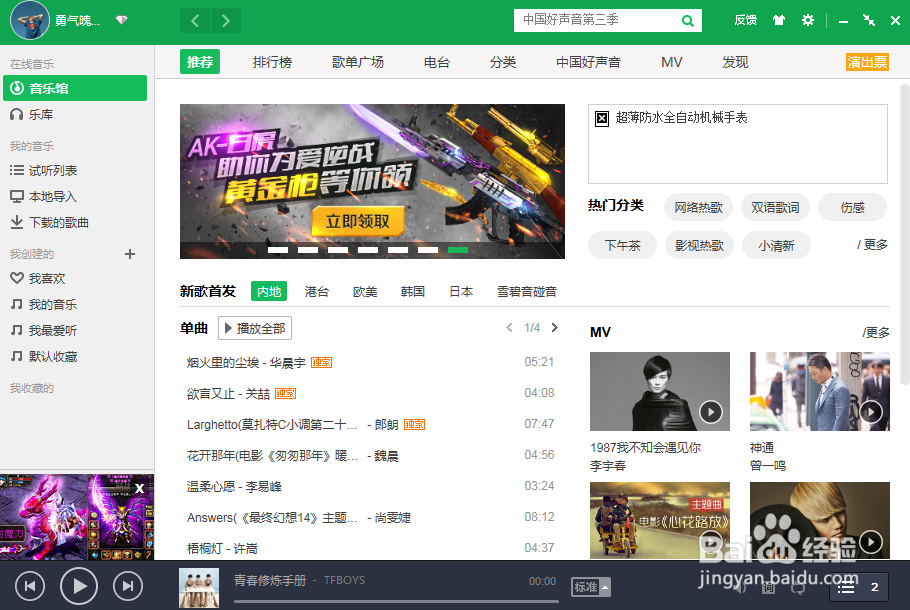Open the settings gear
910x610 pixels.
click(x=808, y=20)
